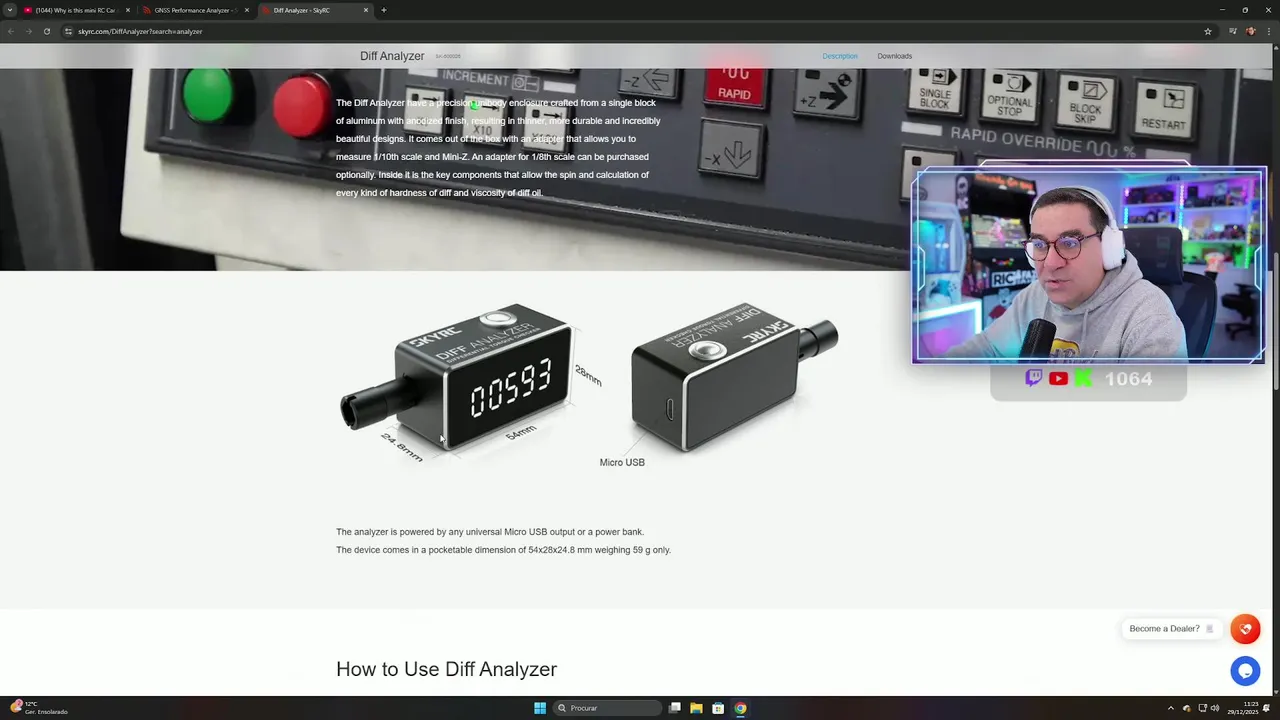The width and height of the screenshot is (1280, 720).
Task: View site information icon in address bar
Action: point(68,31)
